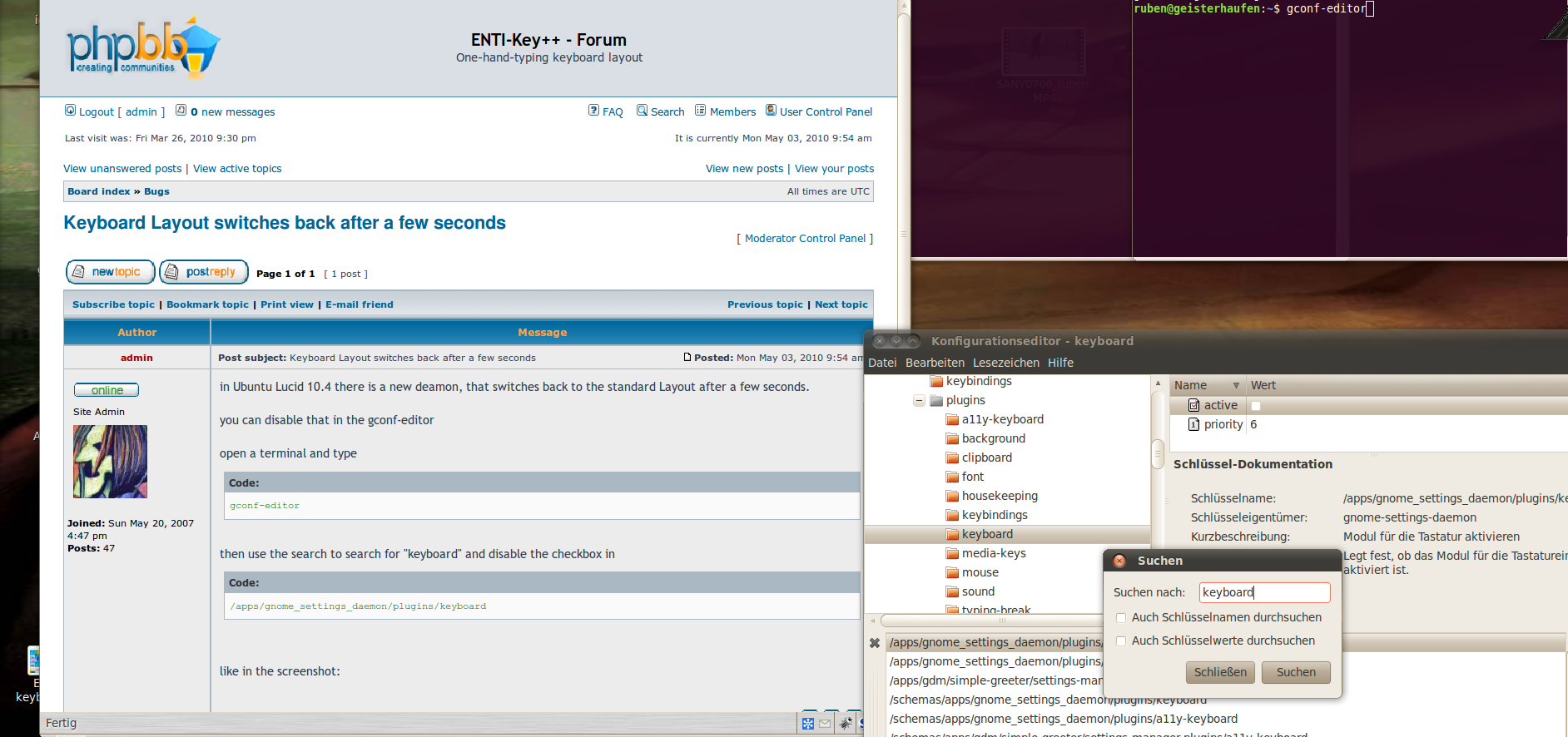Open the Moderator Control Panel link
1568x737 pixels.
click(x=805, y=238)
